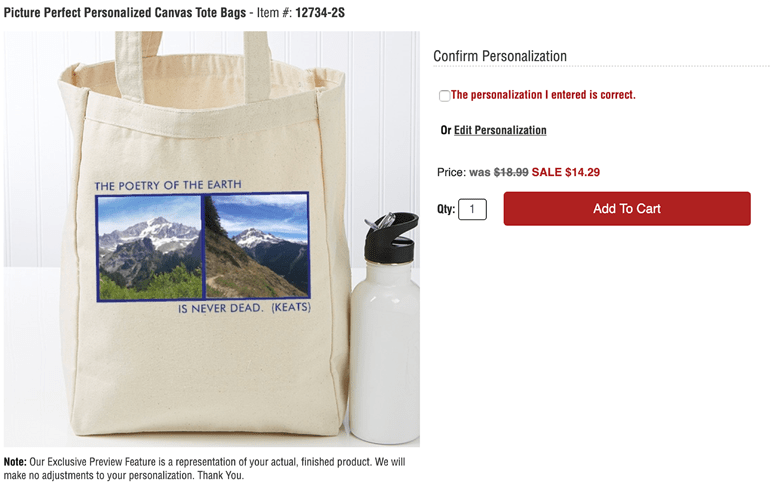Click the item number 12734-2S text
Image resolution: width=770 pixels, height=496 pixels.
(x=320, y=13)
